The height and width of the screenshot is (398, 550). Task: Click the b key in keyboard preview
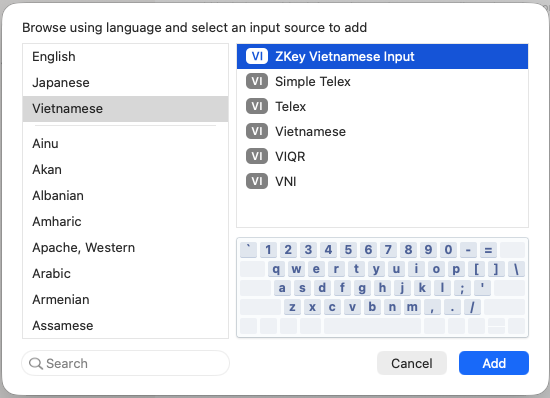372,307
